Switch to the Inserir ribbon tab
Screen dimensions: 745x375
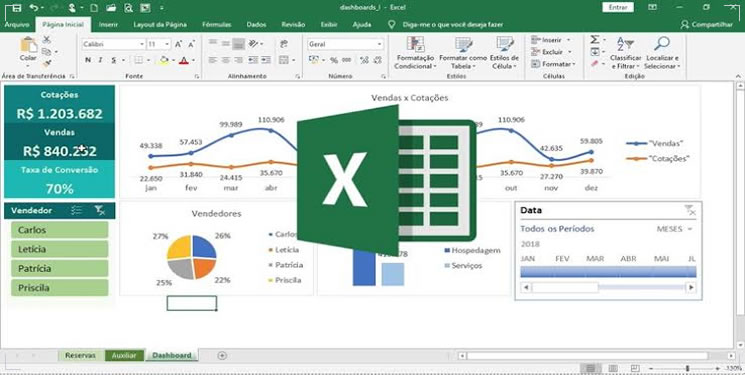pos(108,24)
